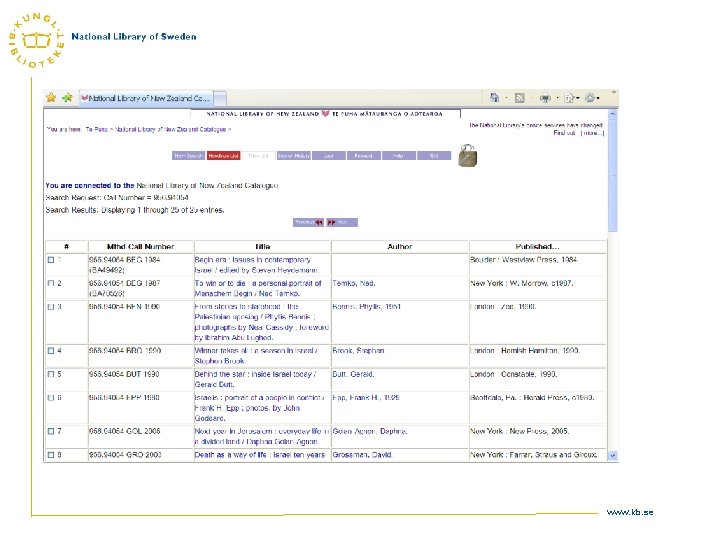
Task: Click the New Search button
Action: click(189, 156)
